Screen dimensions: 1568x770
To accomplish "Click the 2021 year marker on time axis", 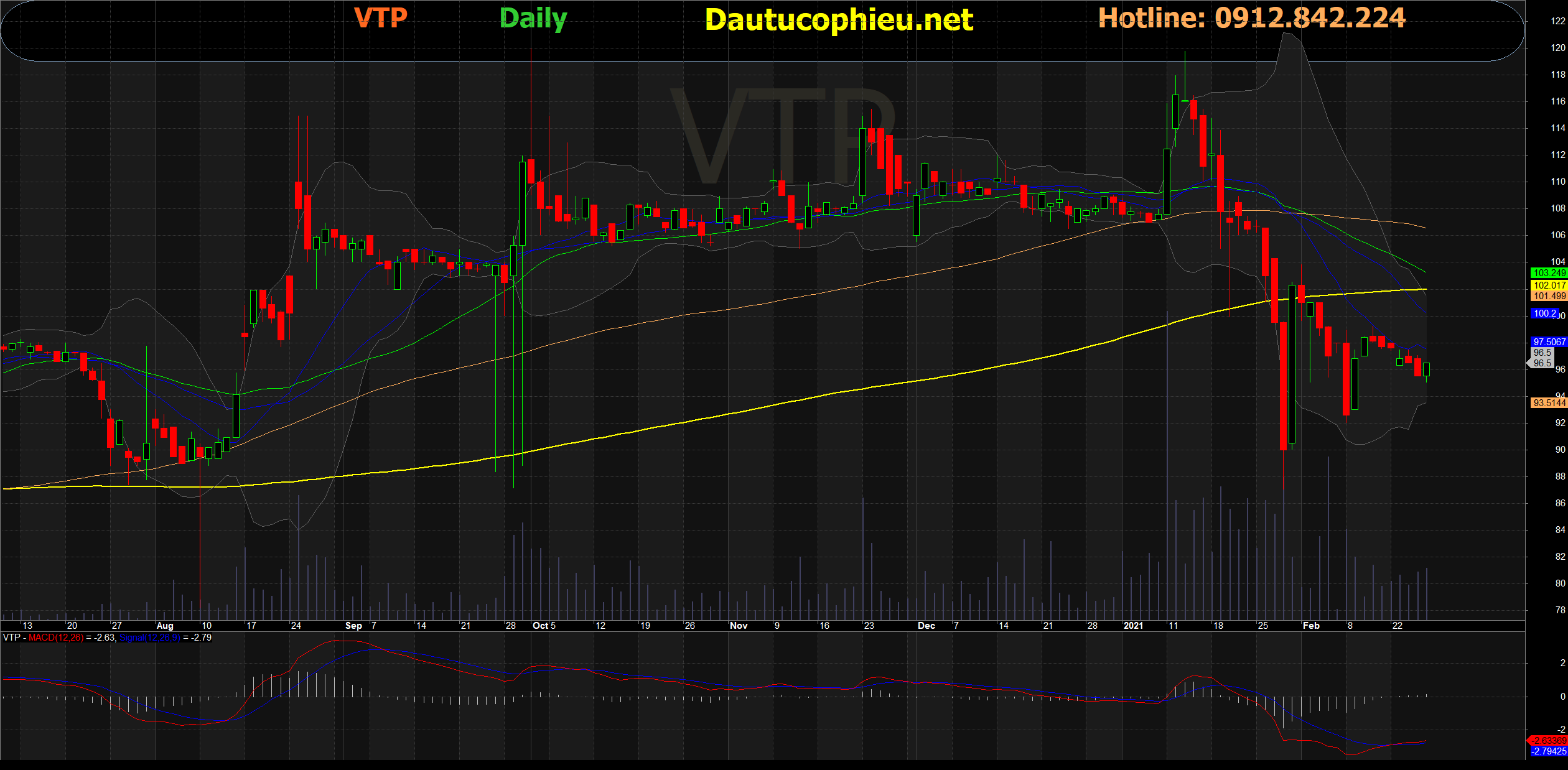I will pos(1133,626).
